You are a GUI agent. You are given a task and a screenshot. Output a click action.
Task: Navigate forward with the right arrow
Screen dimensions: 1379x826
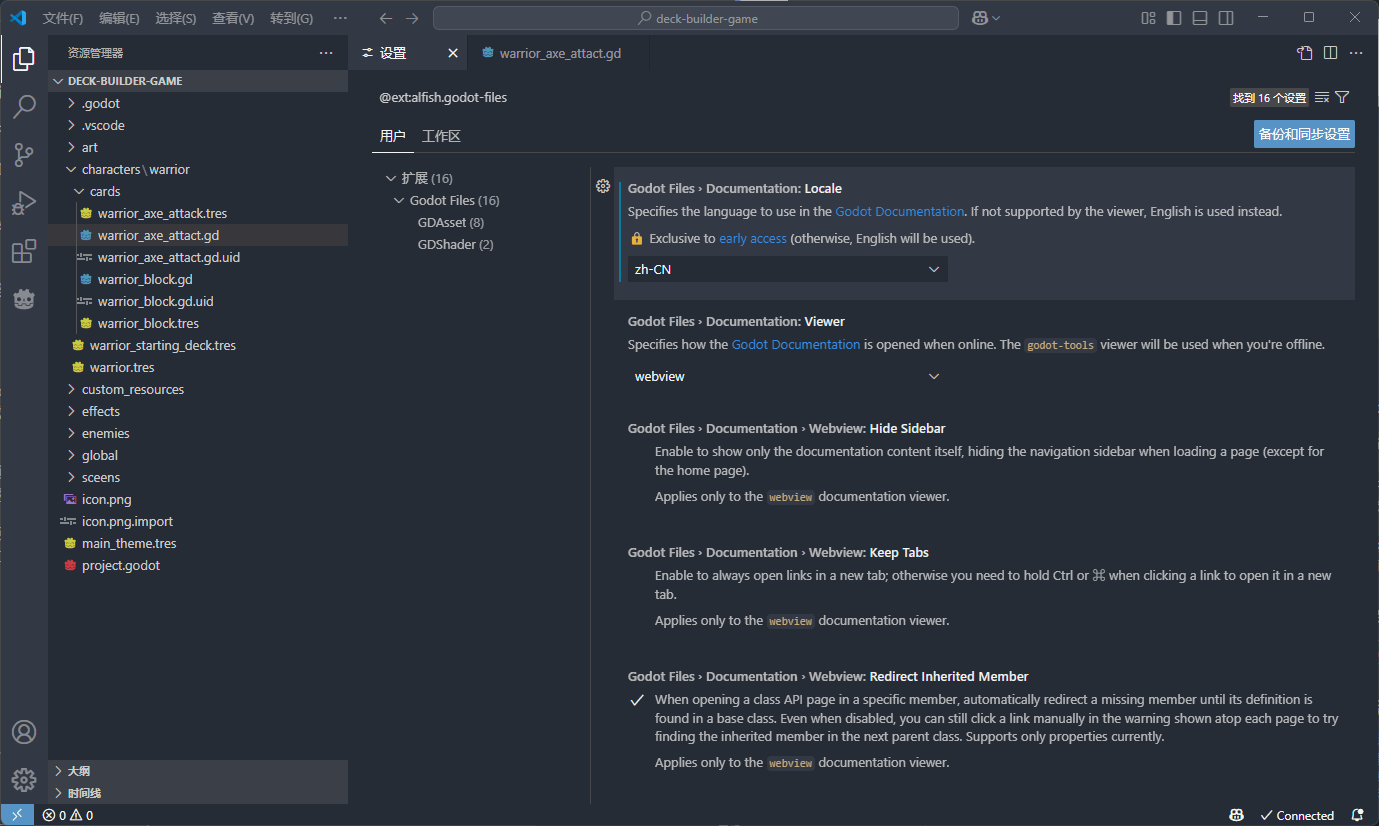[x=412, y=18]
